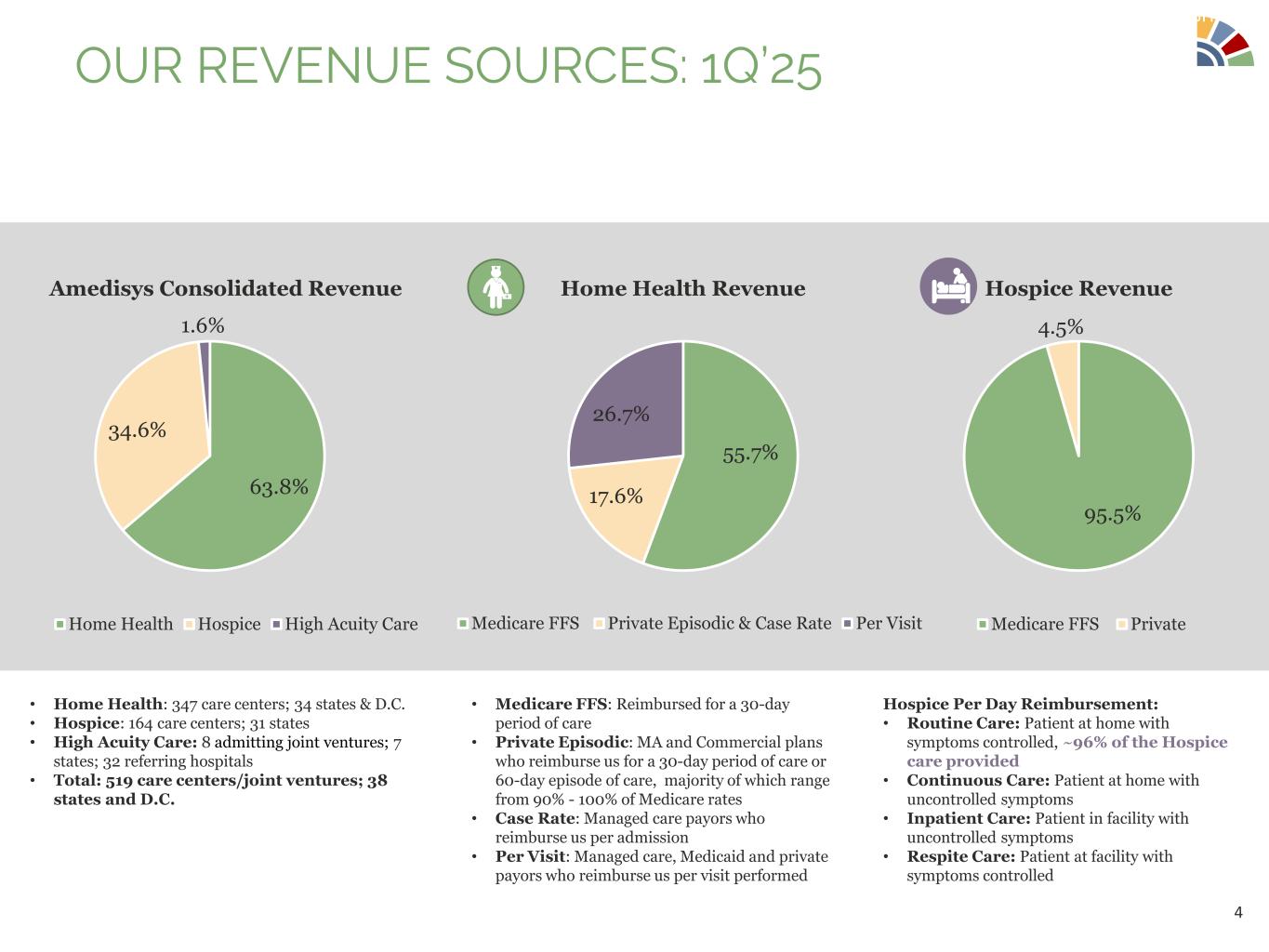Click the slide title Our Revenue Sources
1269x952 pixels.
(448, 67)
